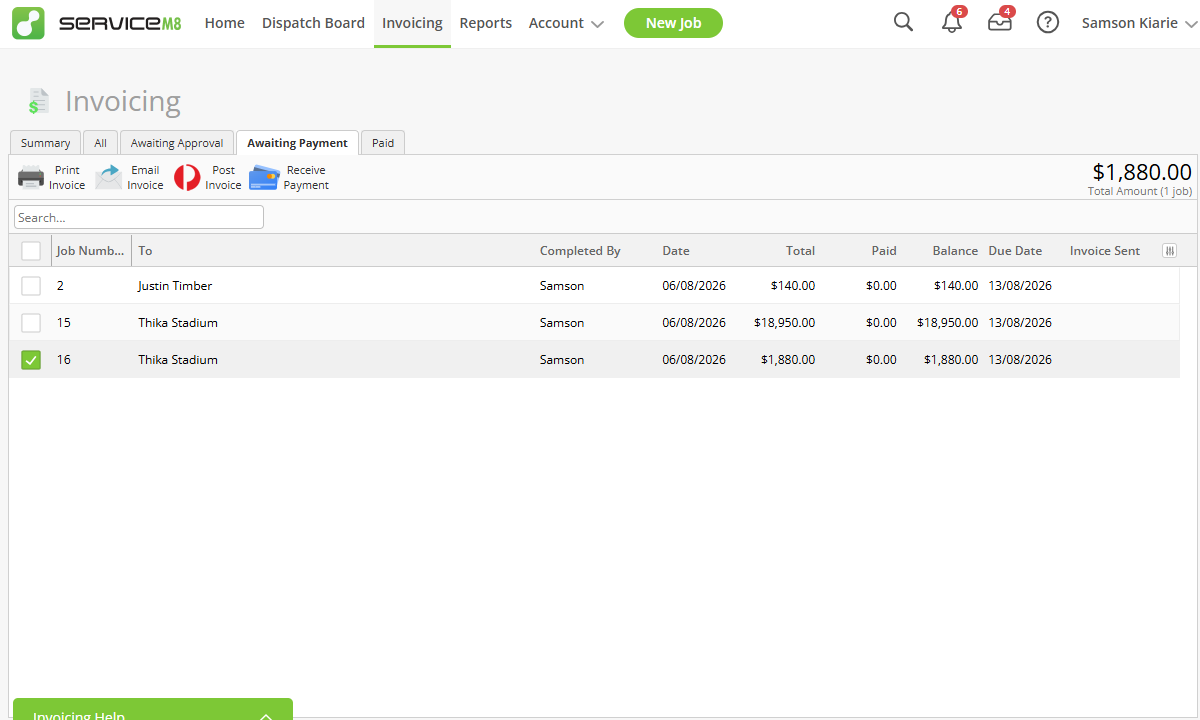Click Thika Stadium in job 16 row
Viewport: 1200px width, 720px height.
[x=178, y=360]
